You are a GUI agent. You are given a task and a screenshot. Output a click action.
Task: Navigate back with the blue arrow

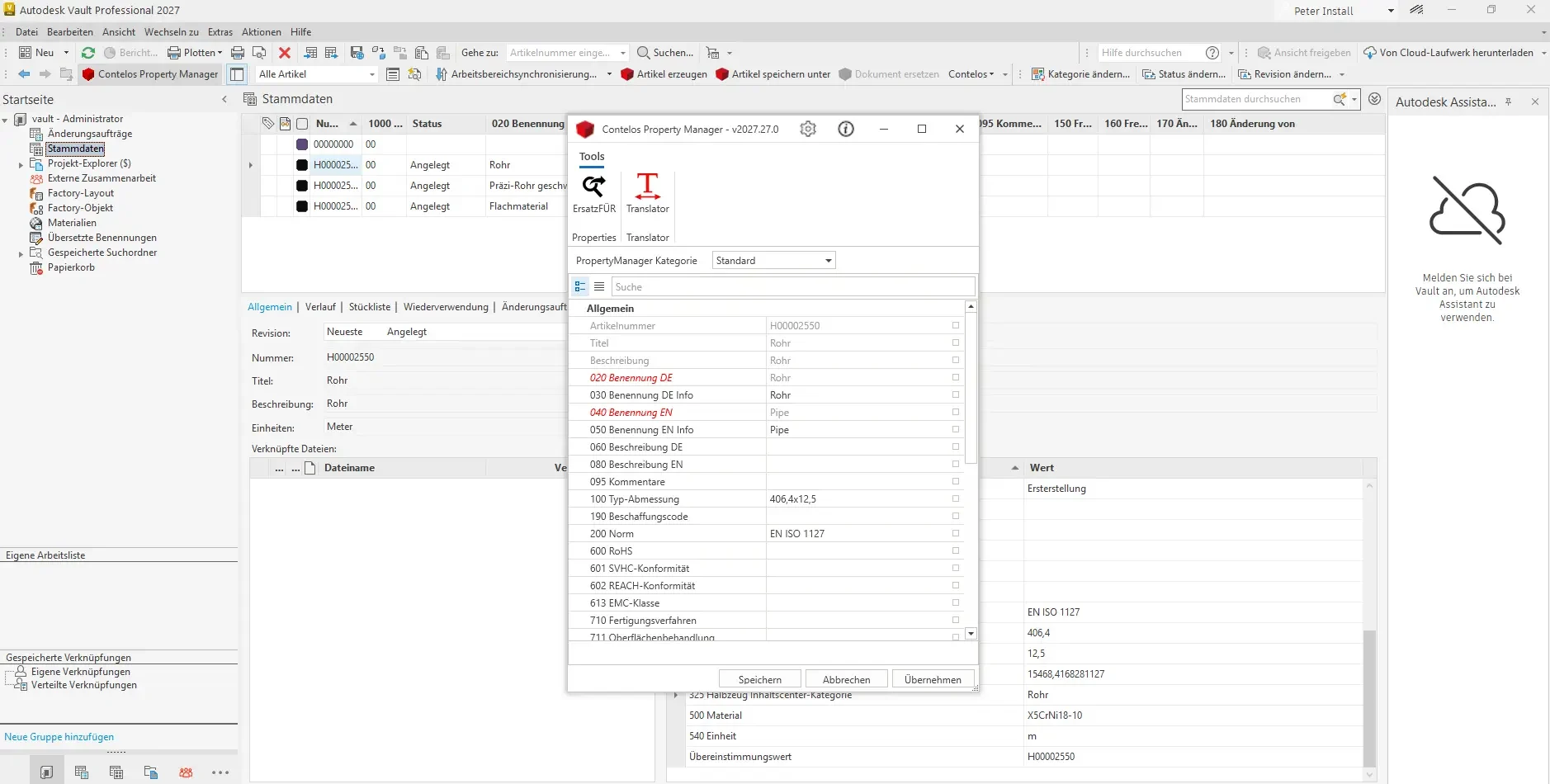[24, 74]
